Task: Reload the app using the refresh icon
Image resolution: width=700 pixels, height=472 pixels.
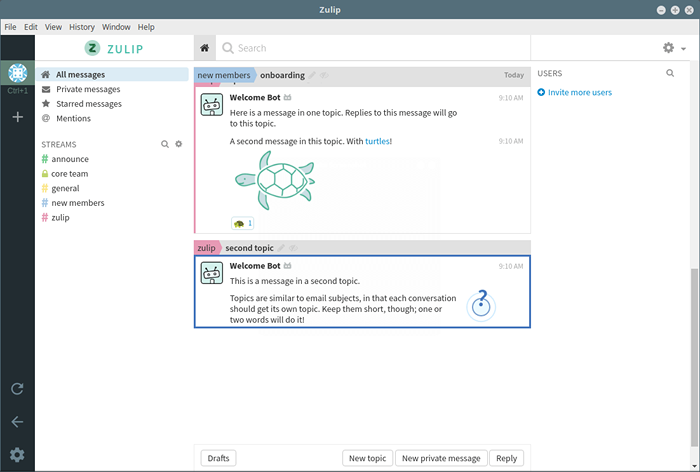Action: pyautogui.click(x=17, y=388)
